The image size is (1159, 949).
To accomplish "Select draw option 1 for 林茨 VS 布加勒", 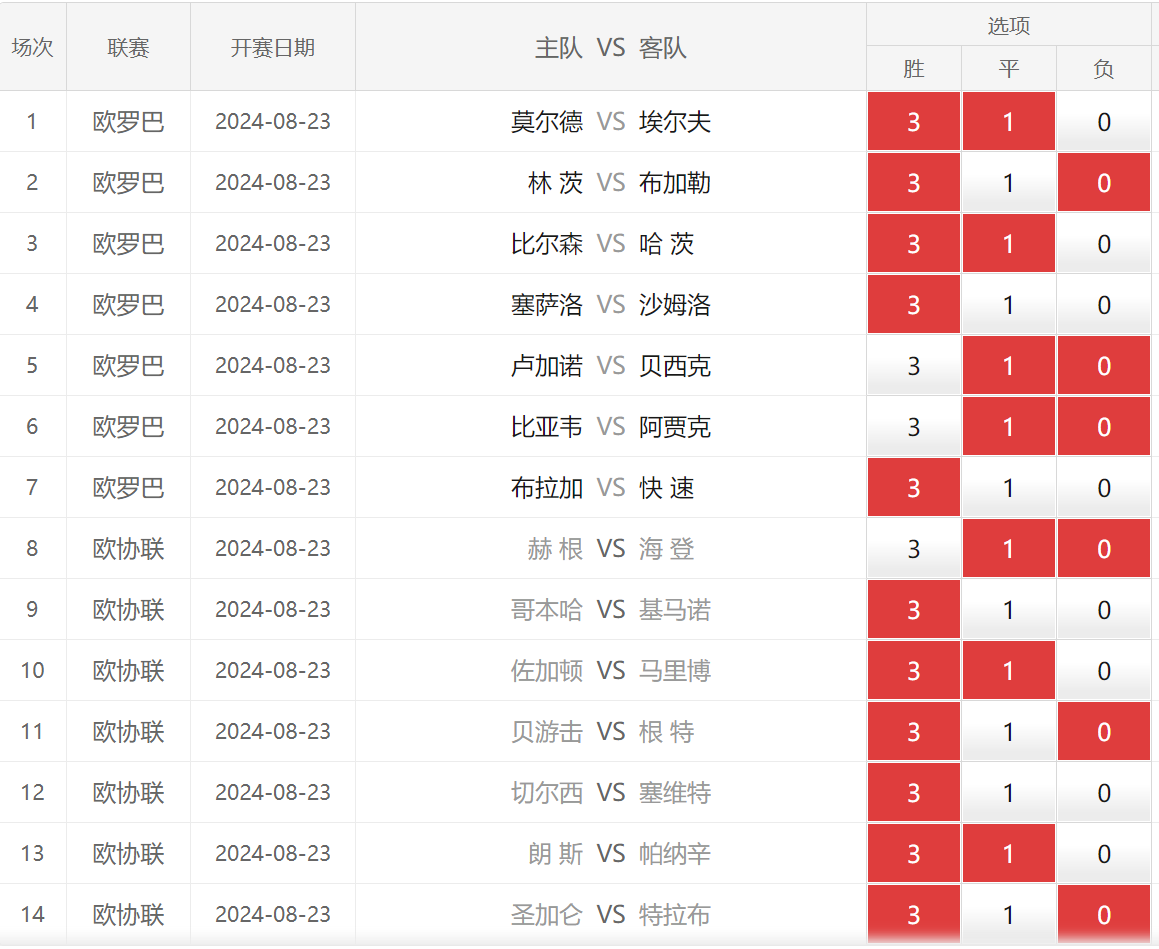I will point(1008,183).
